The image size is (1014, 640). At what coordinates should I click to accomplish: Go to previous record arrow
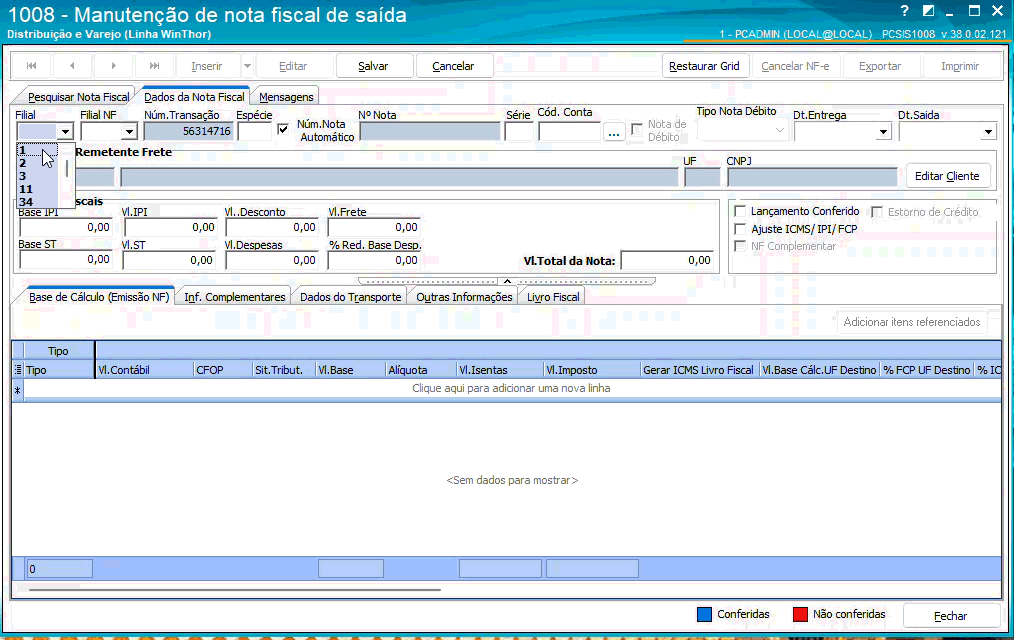point(72,66)
